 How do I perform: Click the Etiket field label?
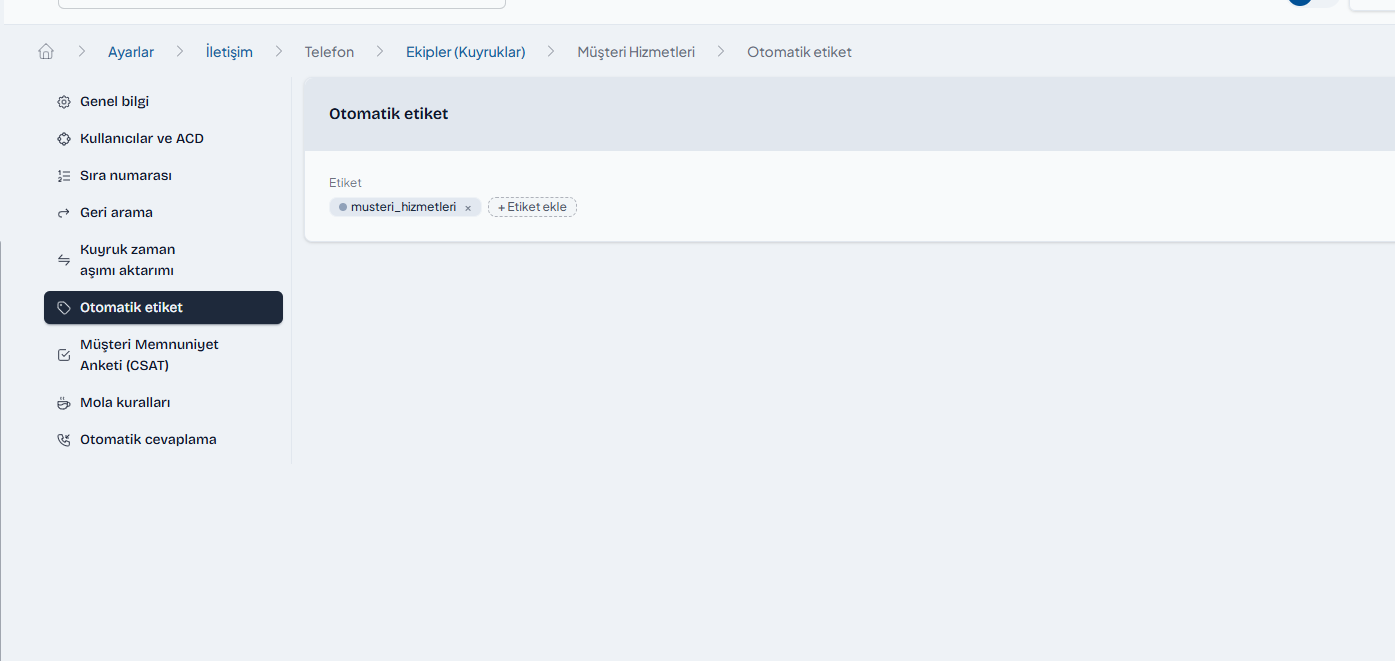[x=345, y=183]
